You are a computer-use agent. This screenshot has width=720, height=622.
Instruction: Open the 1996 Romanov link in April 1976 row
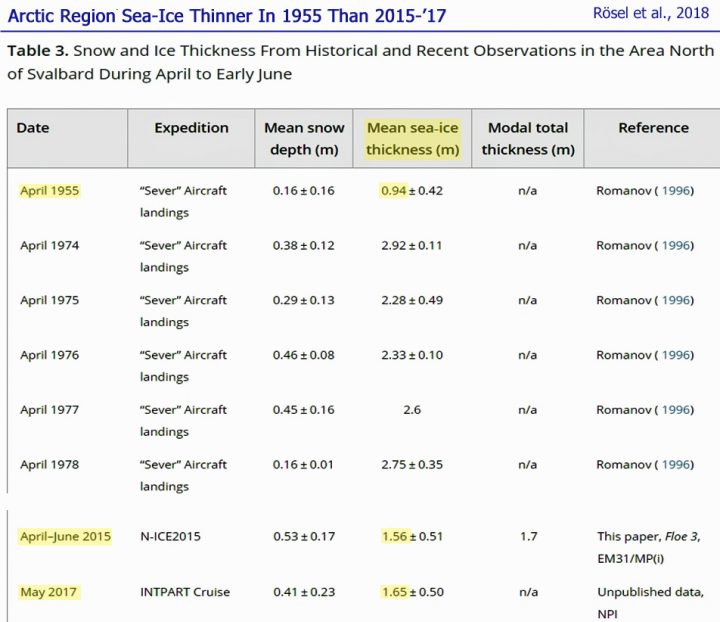pyautogui.click(x=676, y=355)
